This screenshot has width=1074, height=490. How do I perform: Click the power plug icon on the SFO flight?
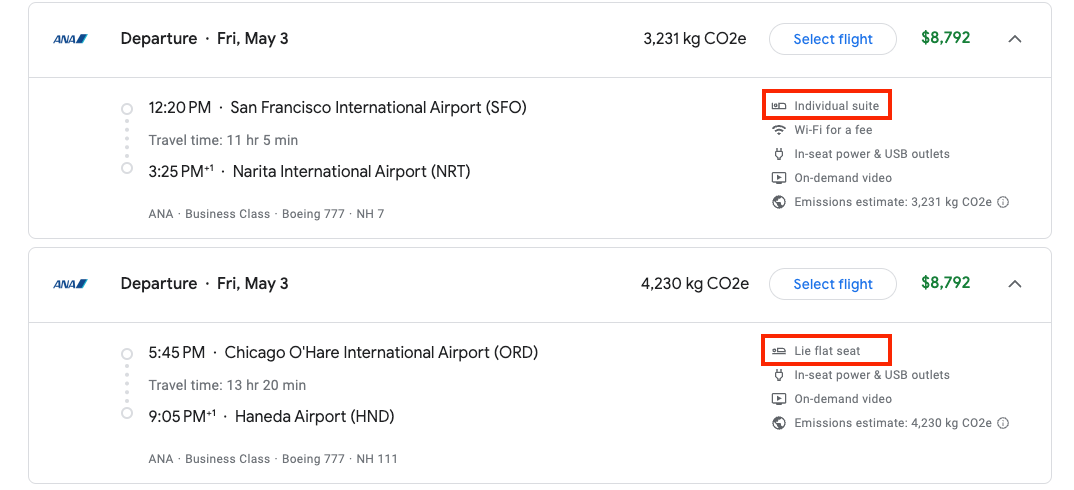click(x=779, y=154)
